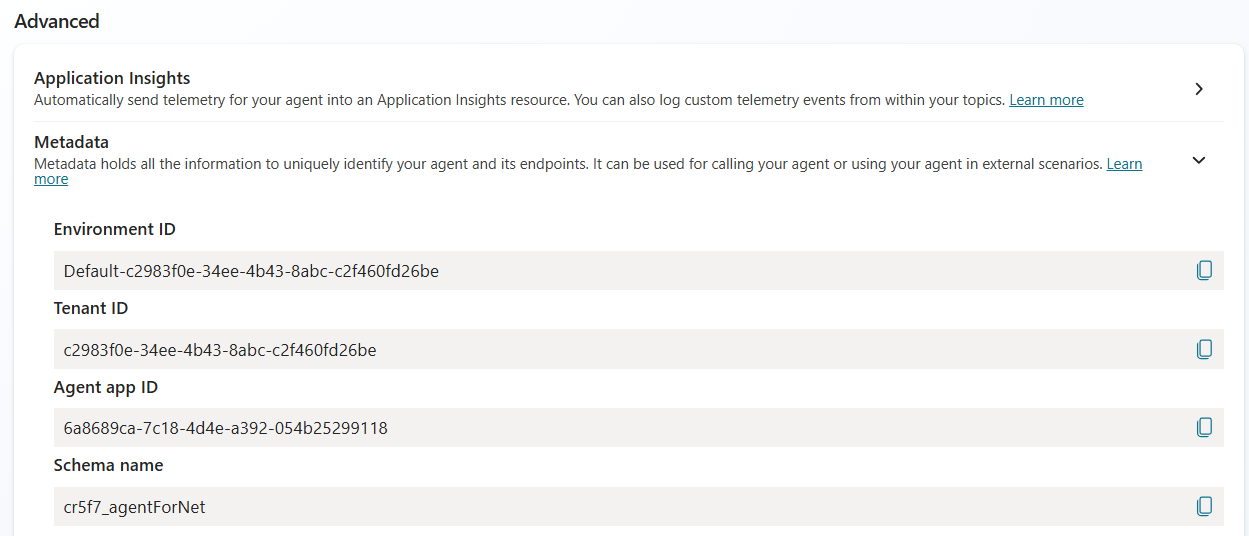The width and height of the screenshot is (1249, 536).
Task: Copy the Agent app ID value
Action: click(1204, 427)
